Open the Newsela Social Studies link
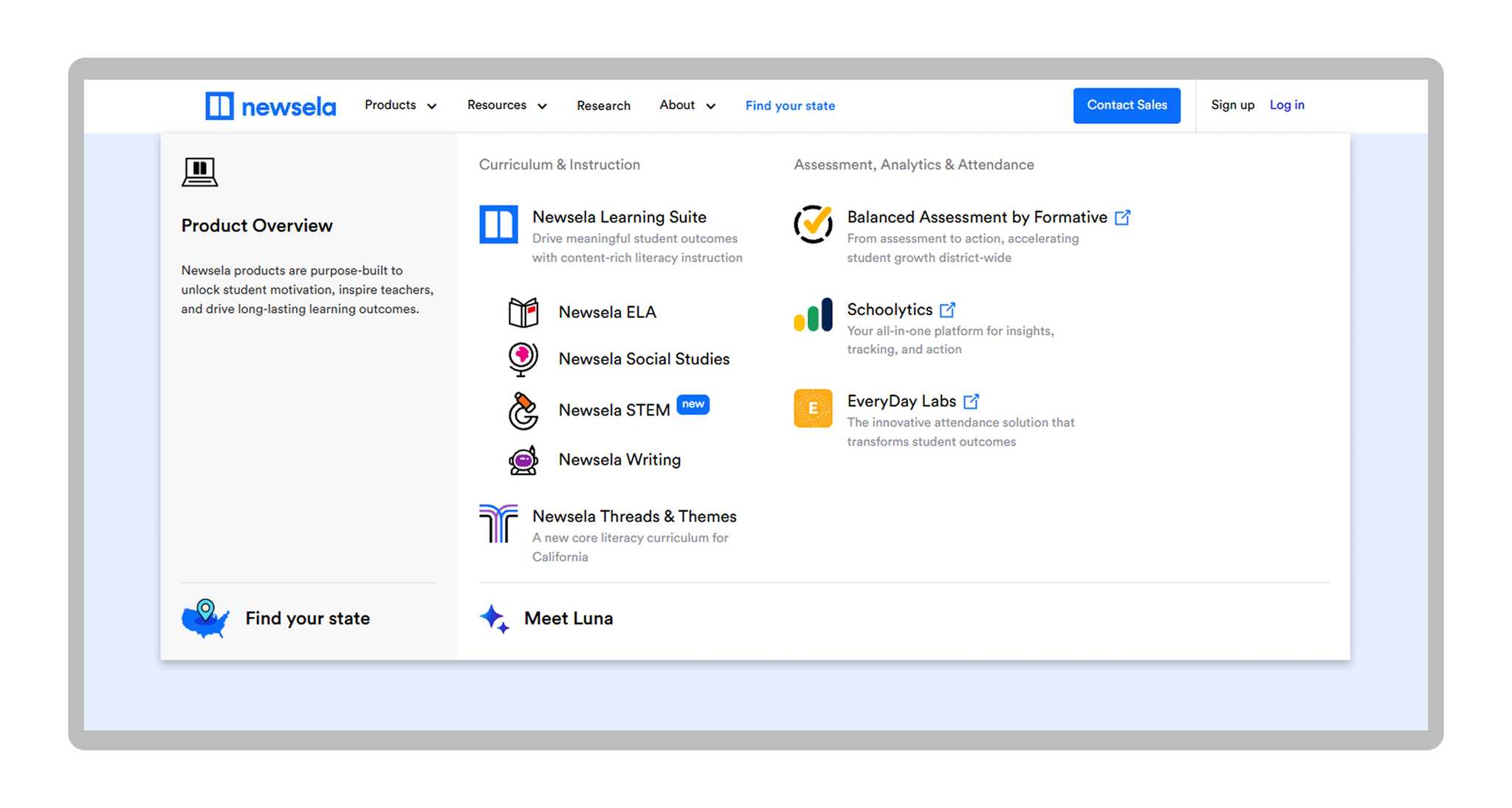The height and width of the screenshot is (808, 1512). 644,359
